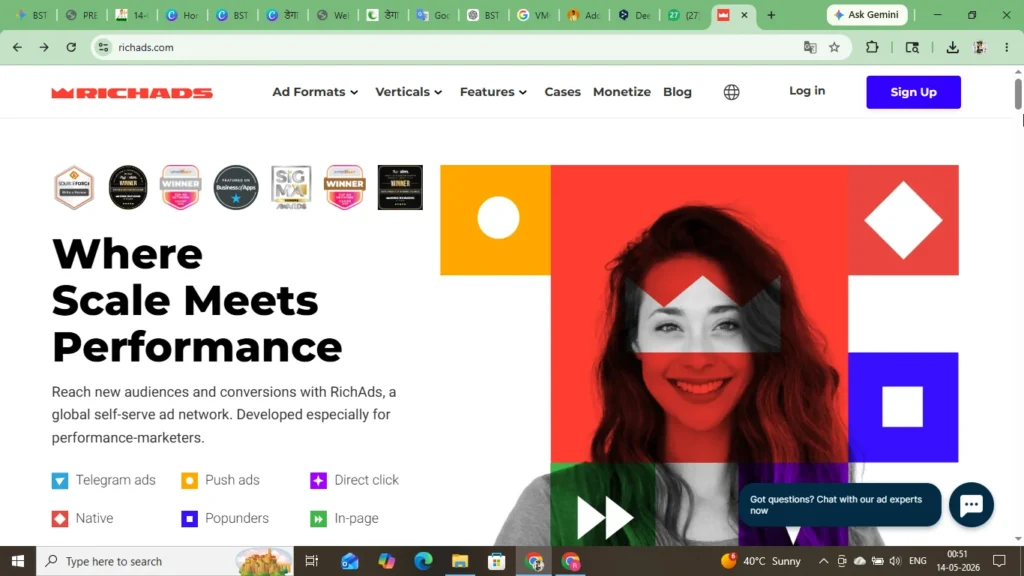Click the Business of Apps featured badge
Viewport: 1024px width, 576px height.
[236, 187]
